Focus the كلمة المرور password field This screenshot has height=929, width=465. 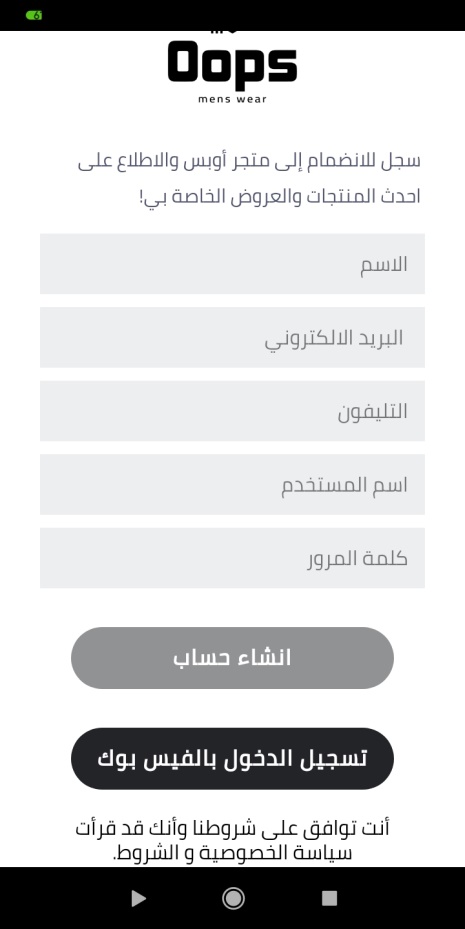232,558
